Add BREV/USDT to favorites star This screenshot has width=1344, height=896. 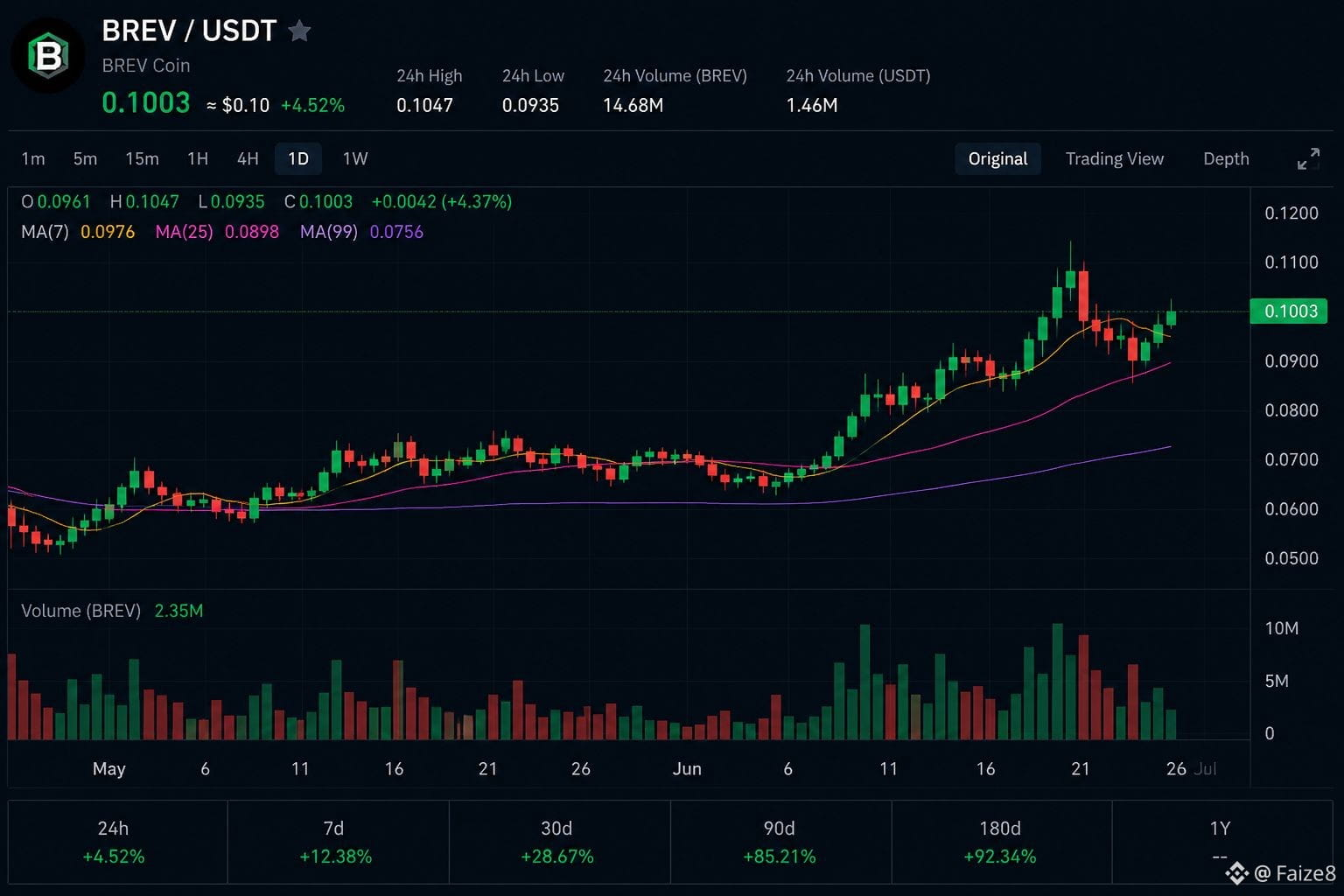click(299, 31)
